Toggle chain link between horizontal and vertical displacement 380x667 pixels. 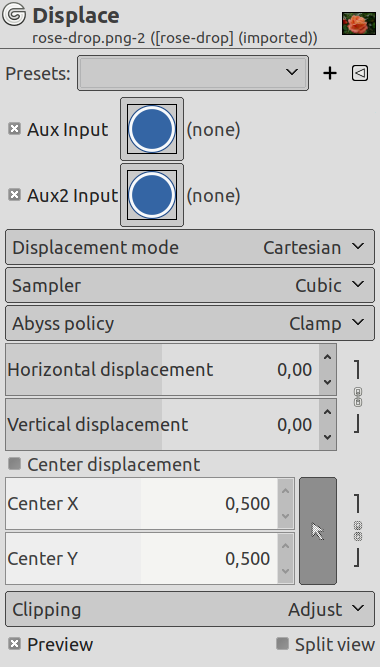point(358,397)
